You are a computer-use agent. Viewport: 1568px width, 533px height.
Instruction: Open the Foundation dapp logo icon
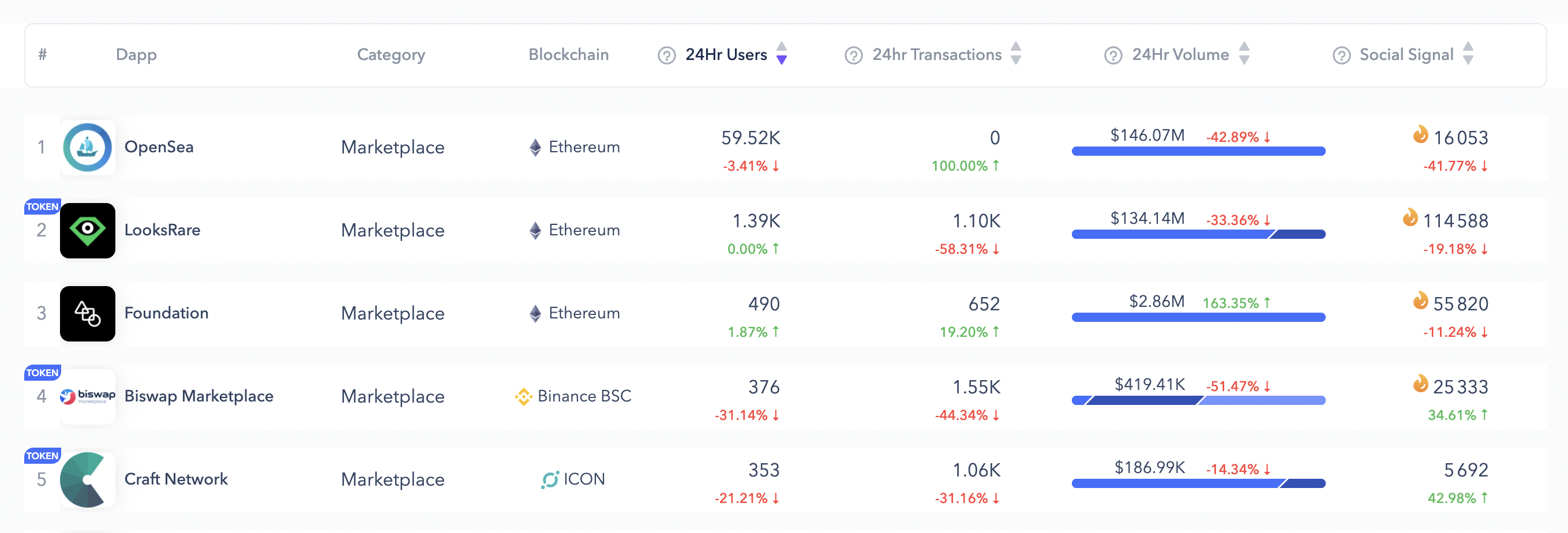click(87, 313)
